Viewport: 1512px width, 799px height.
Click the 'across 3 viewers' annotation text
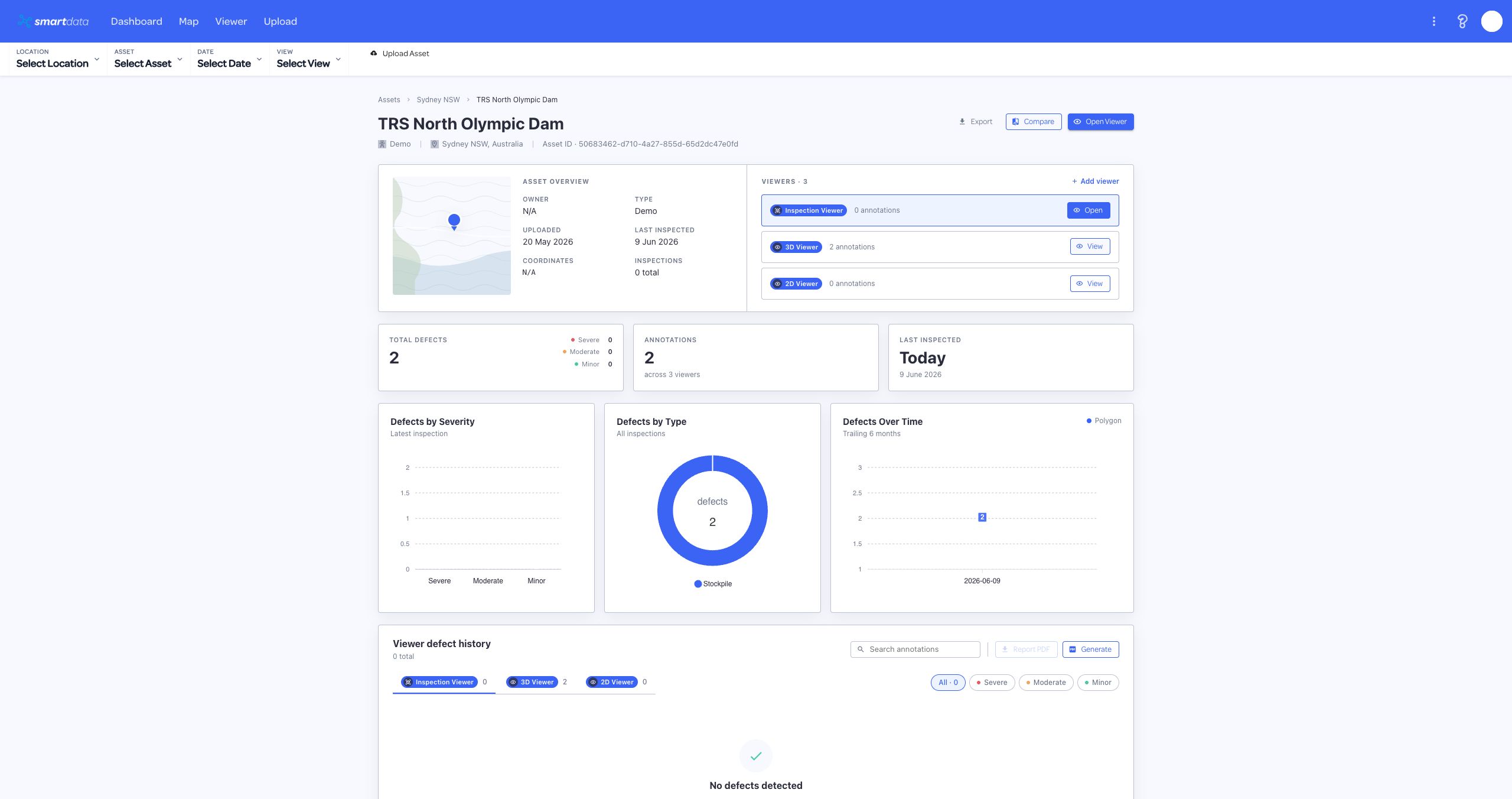(x=672, y=375)
